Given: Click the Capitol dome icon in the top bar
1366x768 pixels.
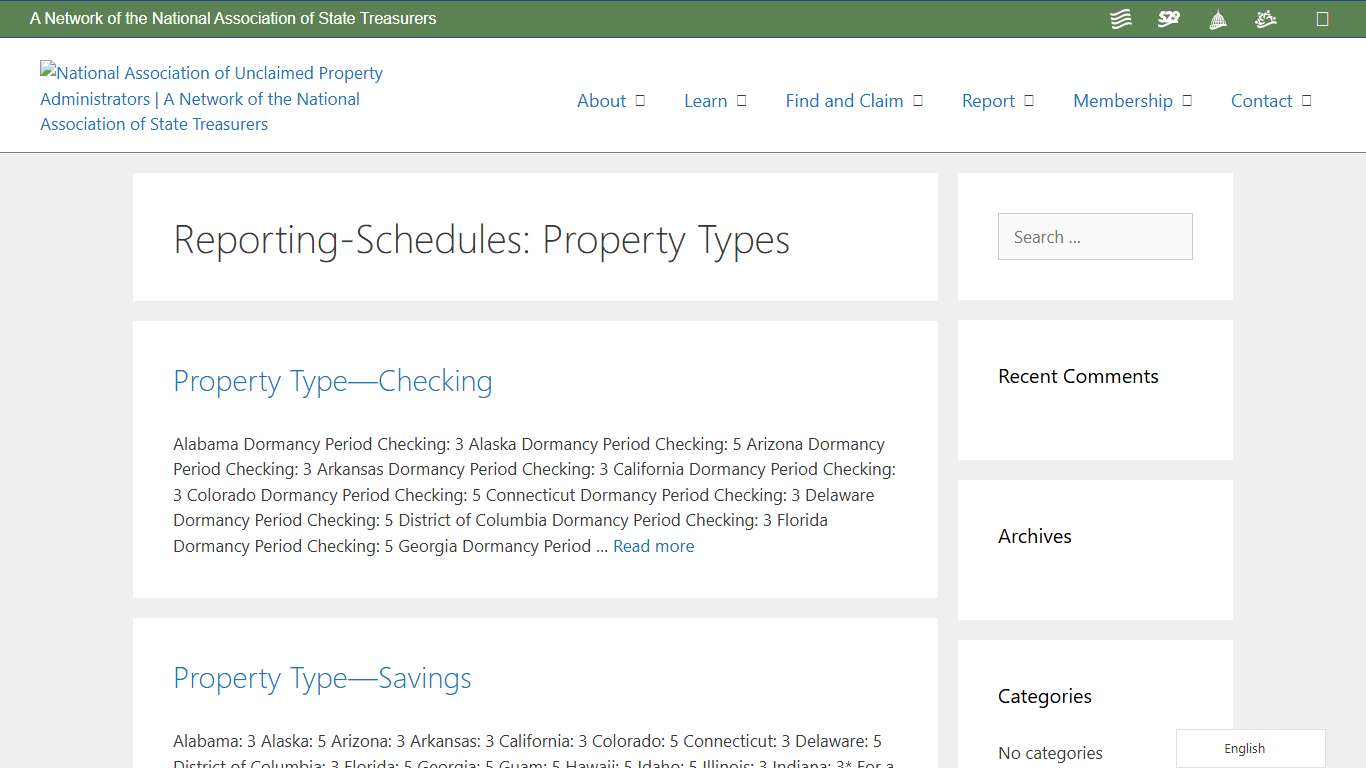Looking at the screenshot, I should pos(1217,18).
